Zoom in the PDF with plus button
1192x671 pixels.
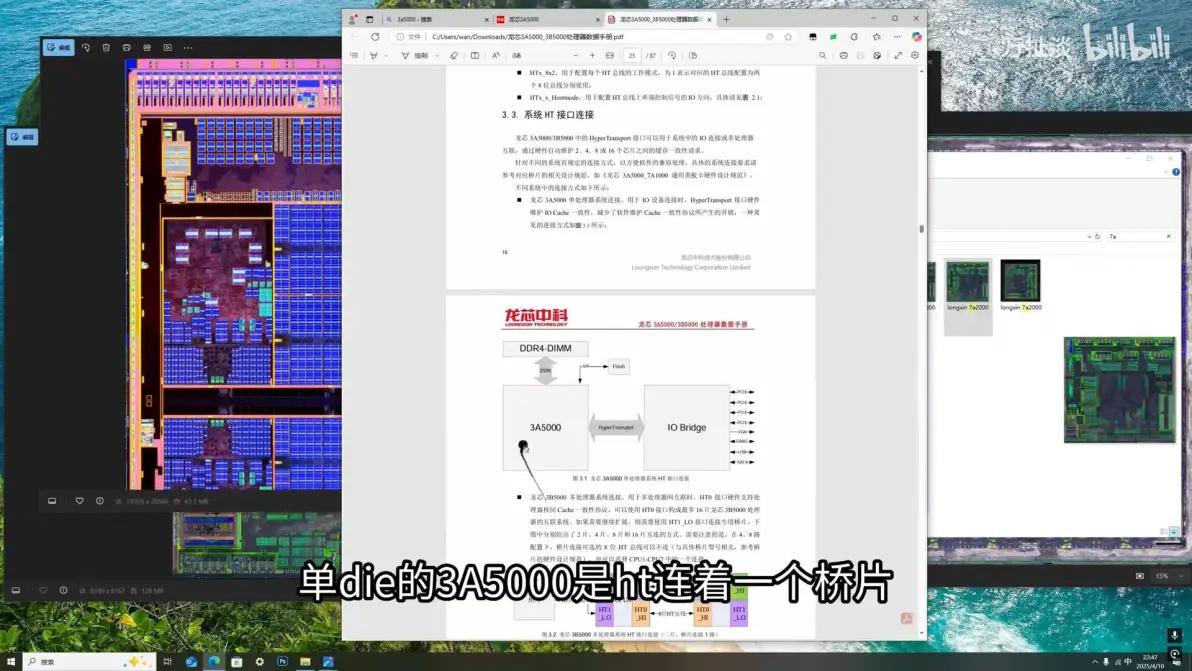(x=592, y=55)
